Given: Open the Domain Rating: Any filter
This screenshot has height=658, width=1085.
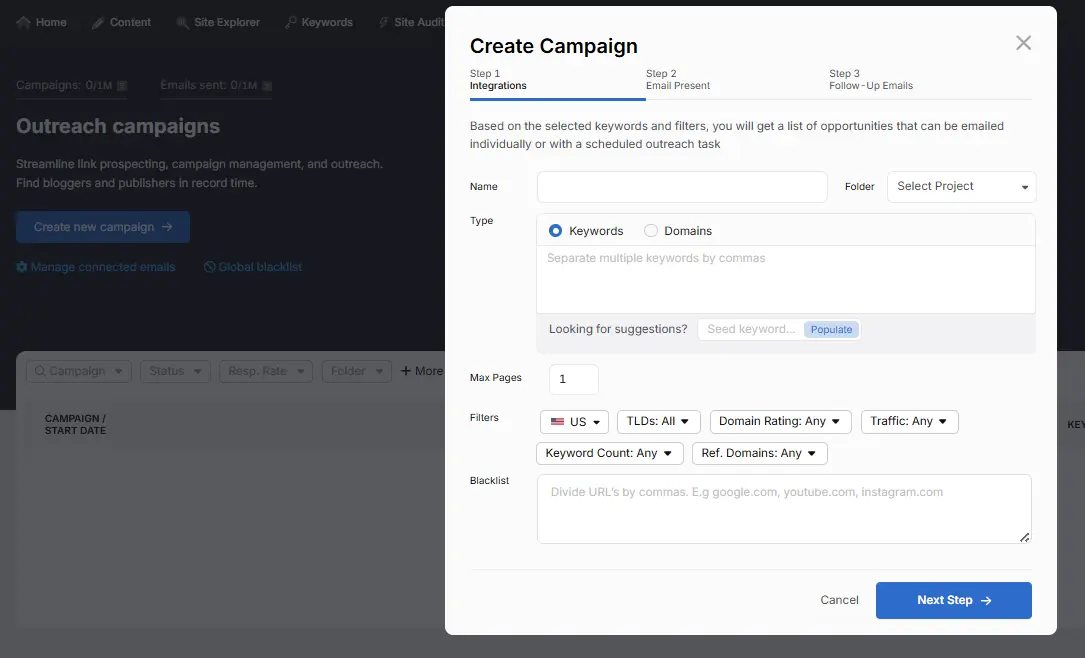Looking at the screenshot, I should click(780, 422).
